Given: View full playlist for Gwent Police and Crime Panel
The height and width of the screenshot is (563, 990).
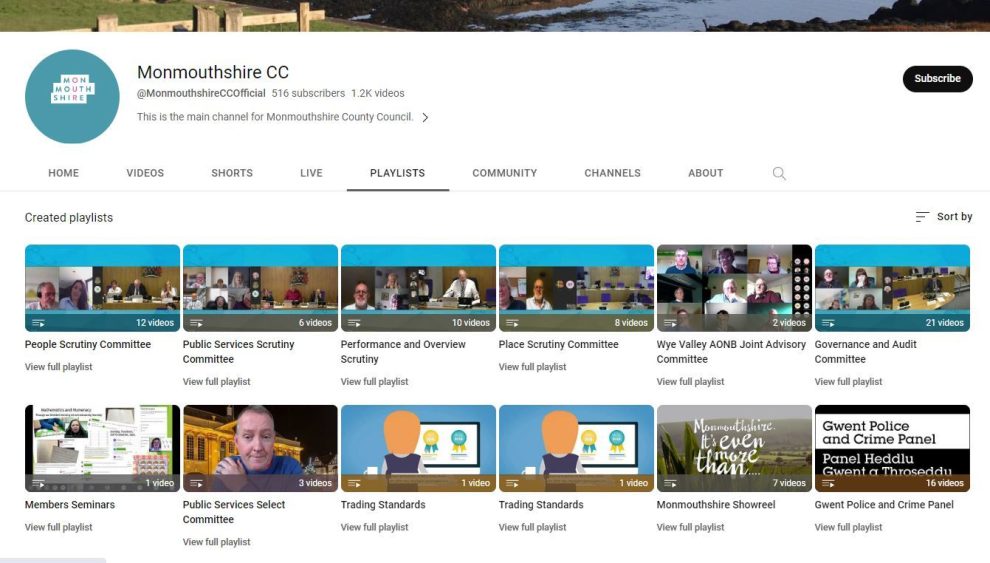Looking at the screenshot, I should (848, 527).
